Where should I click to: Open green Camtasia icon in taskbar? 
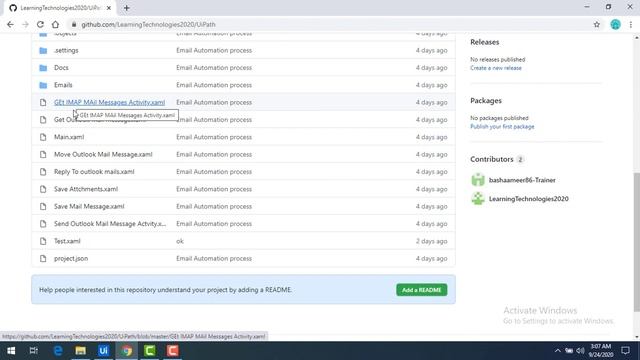coord(149,351)
